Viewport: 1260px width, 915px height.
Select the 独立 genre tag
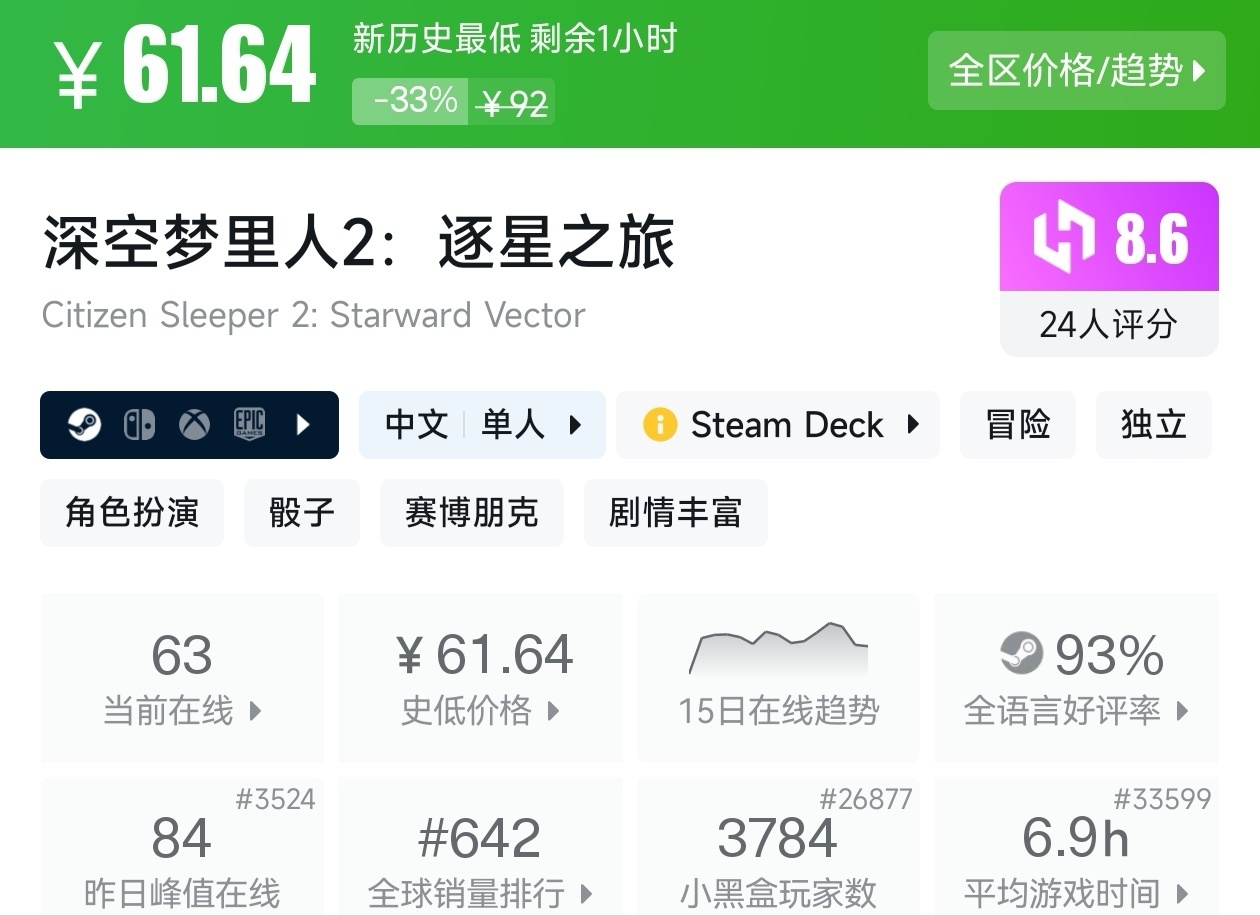(1153, 425)
